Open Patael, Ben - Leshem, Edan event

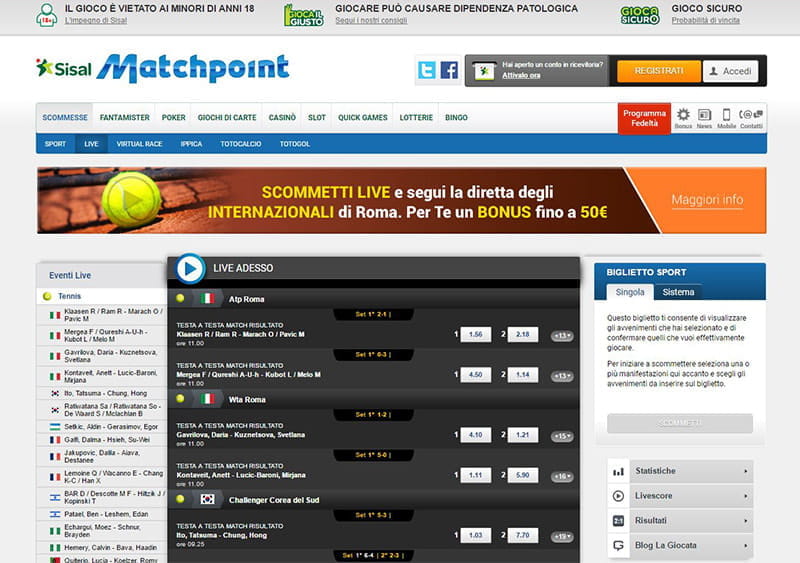pos(102,514)
